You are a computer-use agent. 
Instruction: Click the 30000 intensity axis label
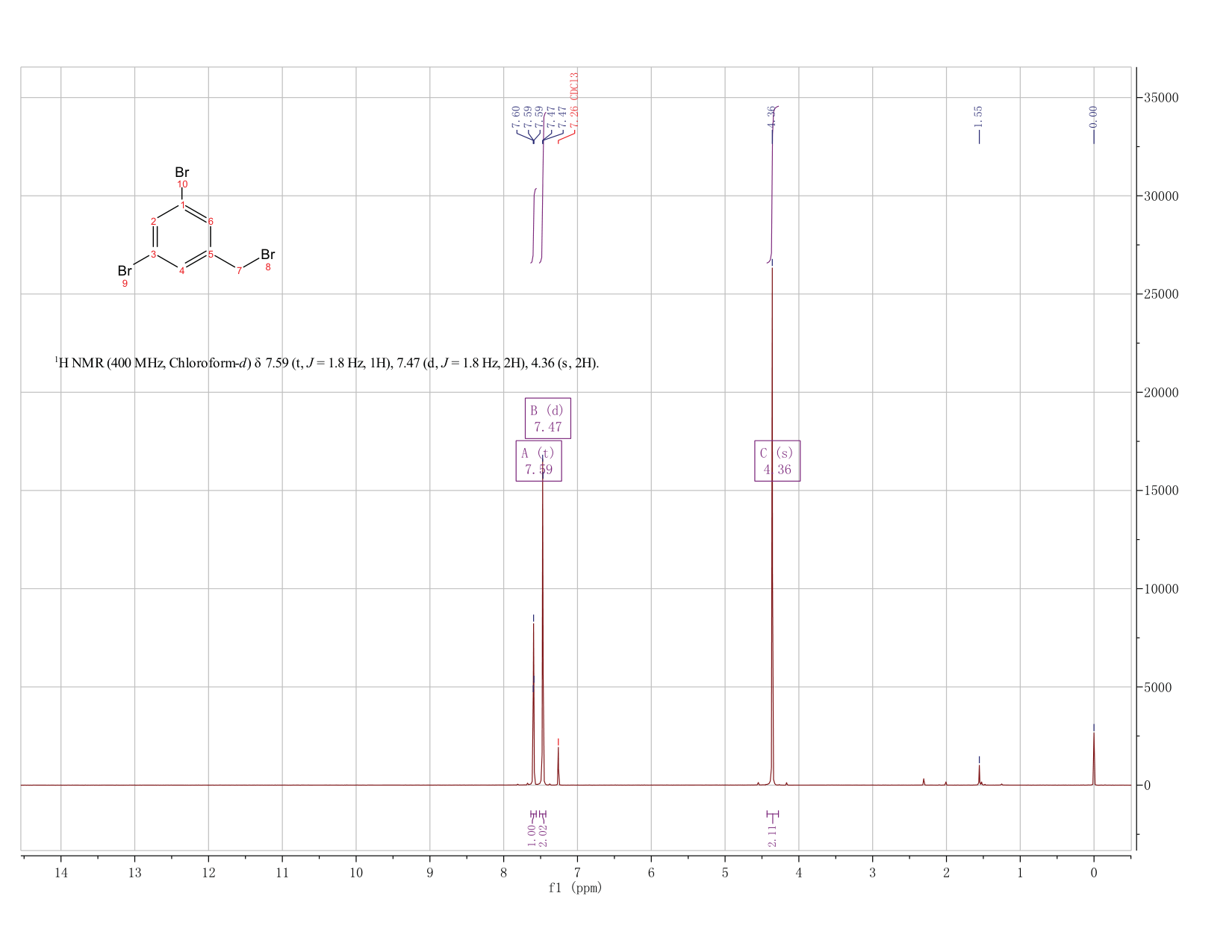pos(1161,196)
